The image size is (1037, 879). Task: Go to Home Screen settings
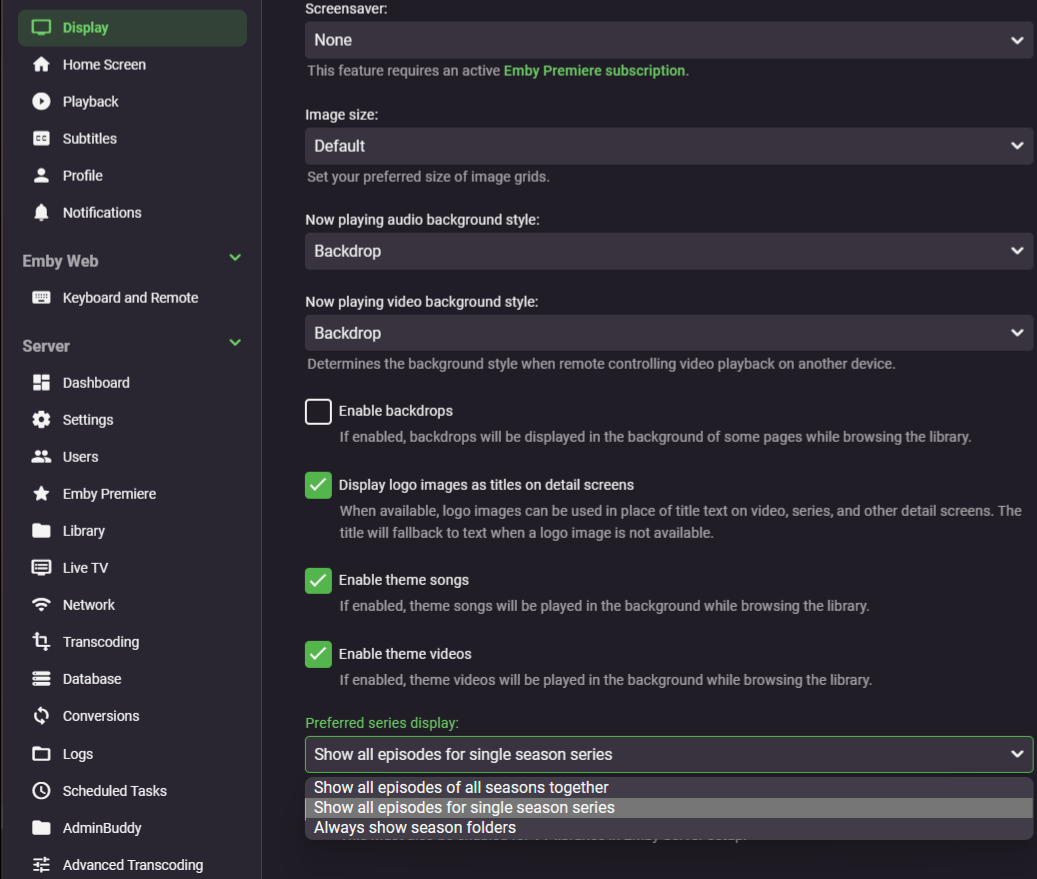tap(104, 64)
